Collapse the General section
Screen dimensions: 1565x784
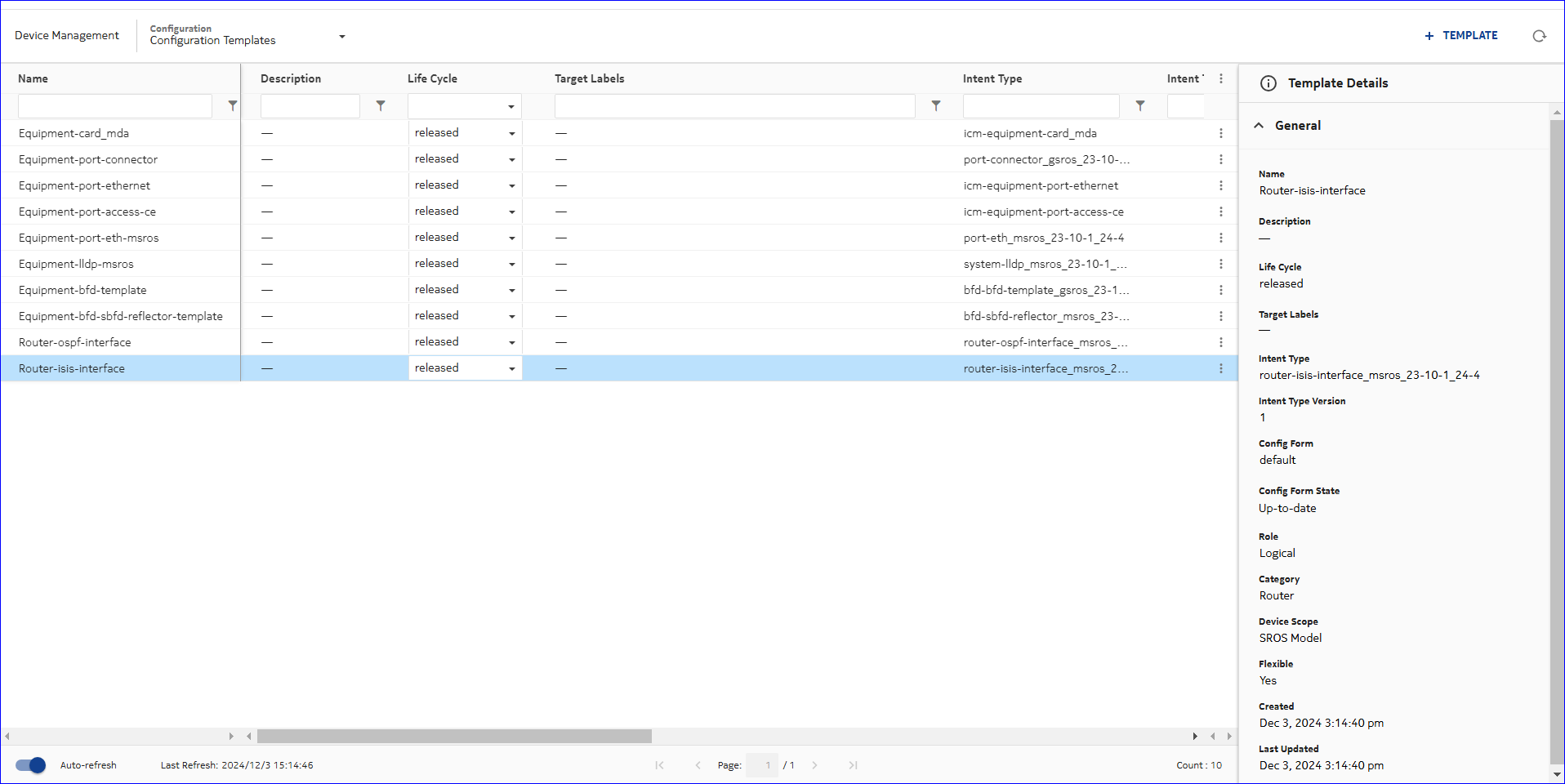click(1259, 126)
